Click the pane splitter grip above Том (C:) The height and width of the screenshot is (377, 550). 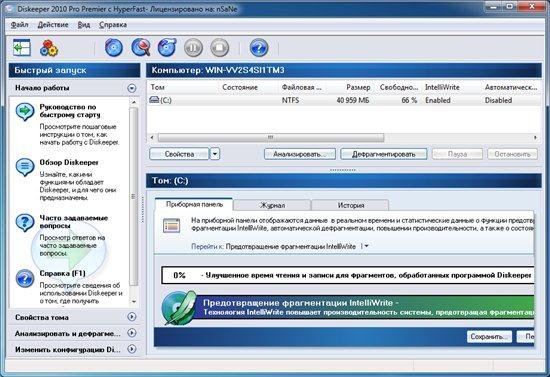[343, 170]
